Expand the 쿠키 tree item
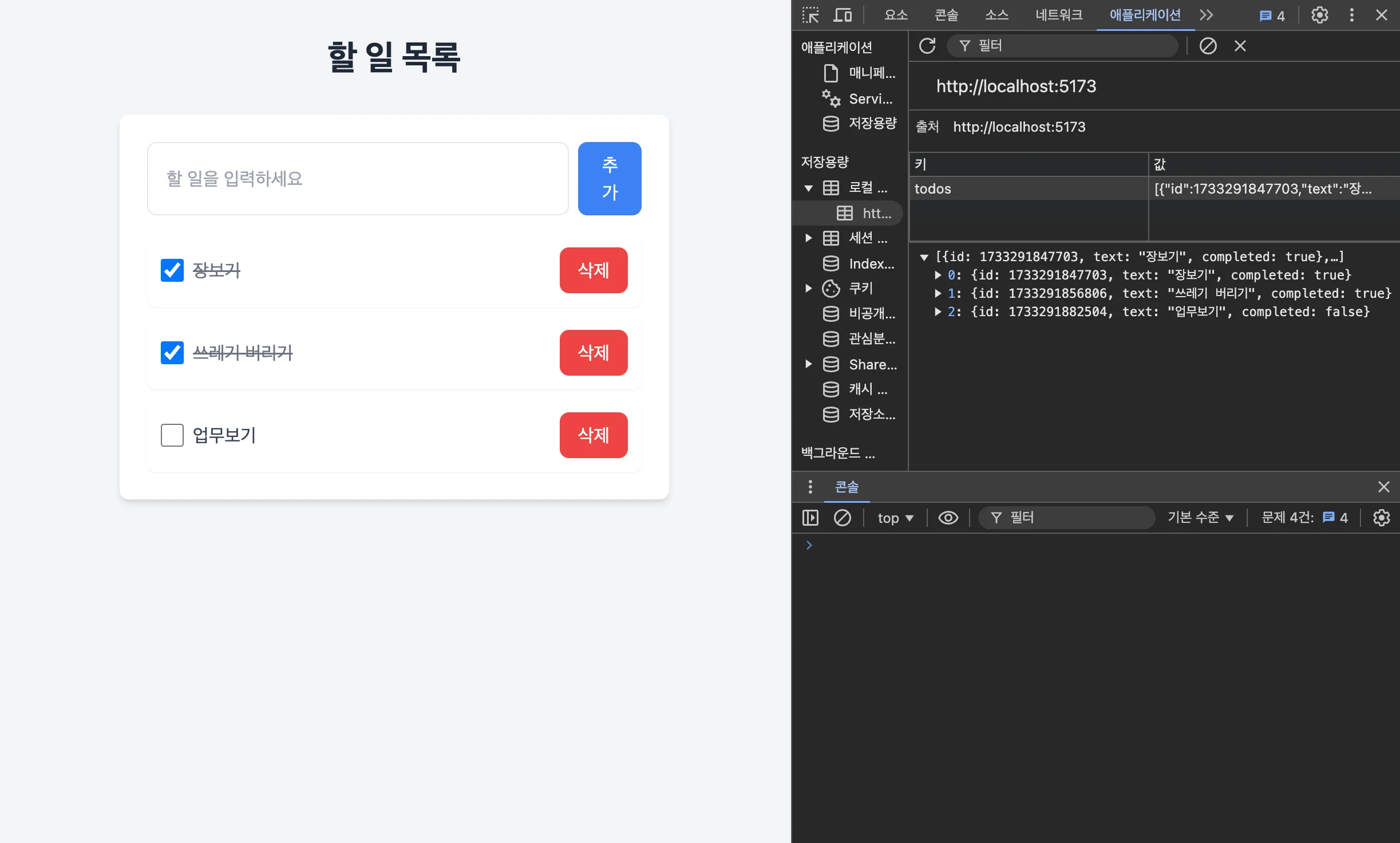 tap(808, 288)
